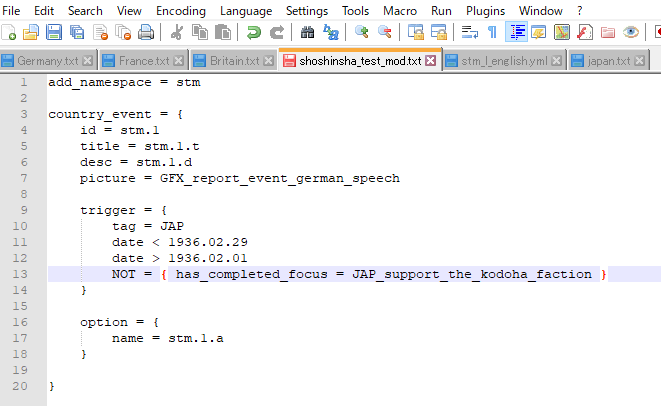Image resolution: width=661 pixels, height=406 pixels.
Task: Open the Search menu
Action: coord(85,11)
